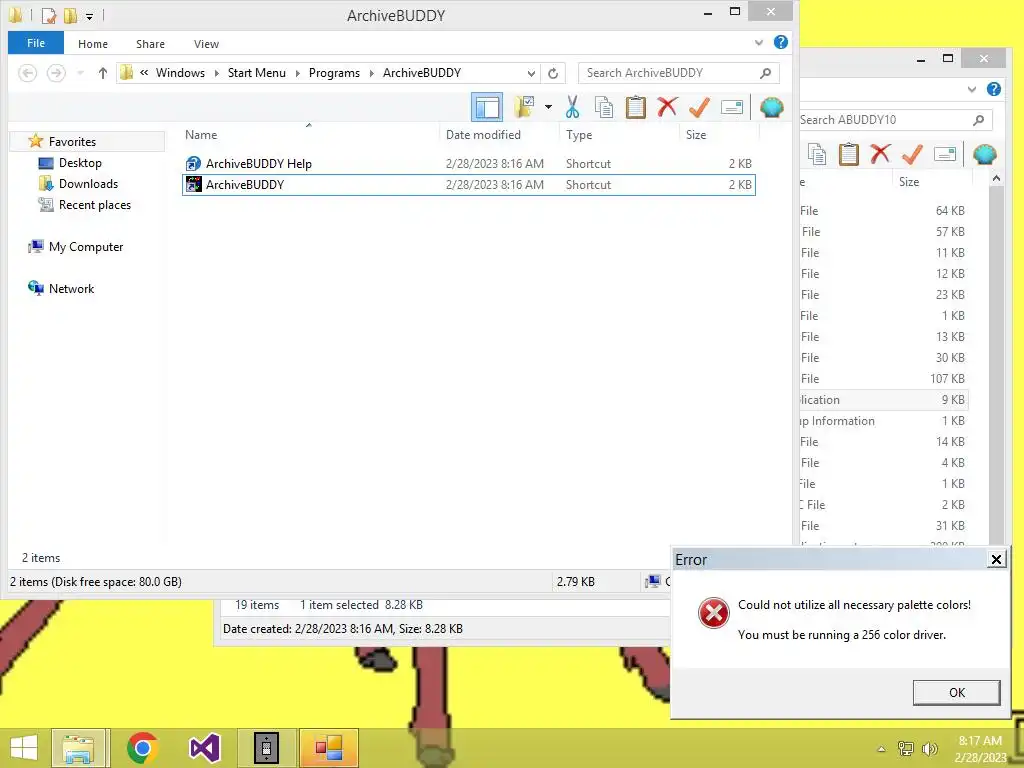Go up one folder level
This screenshot has width=1024, height=768.
coord(103,73)
